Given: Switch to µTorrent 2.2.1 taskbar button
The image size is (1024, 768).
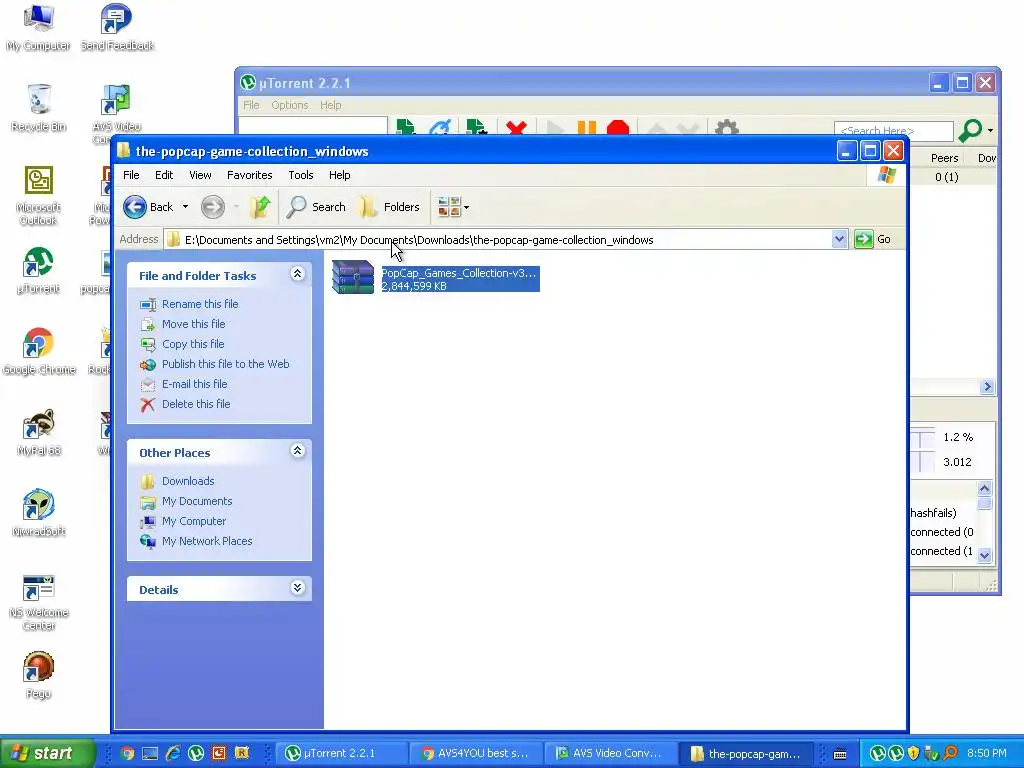Looking at the screenshot, I should 341,753.
